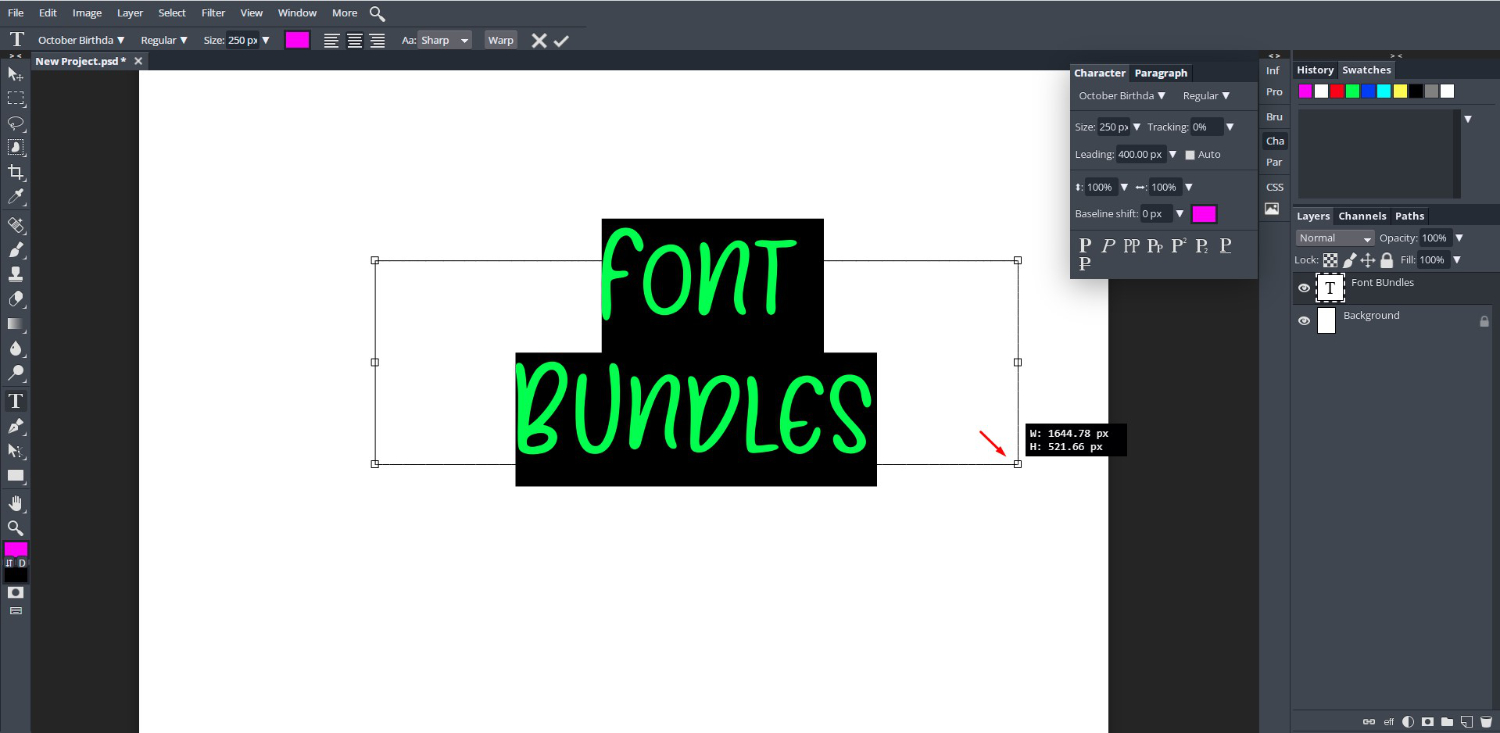This screenshot has width=1500, height=733.
Task: Open Tracking value dropdown arrow
Action: (x=1230, y=127)
